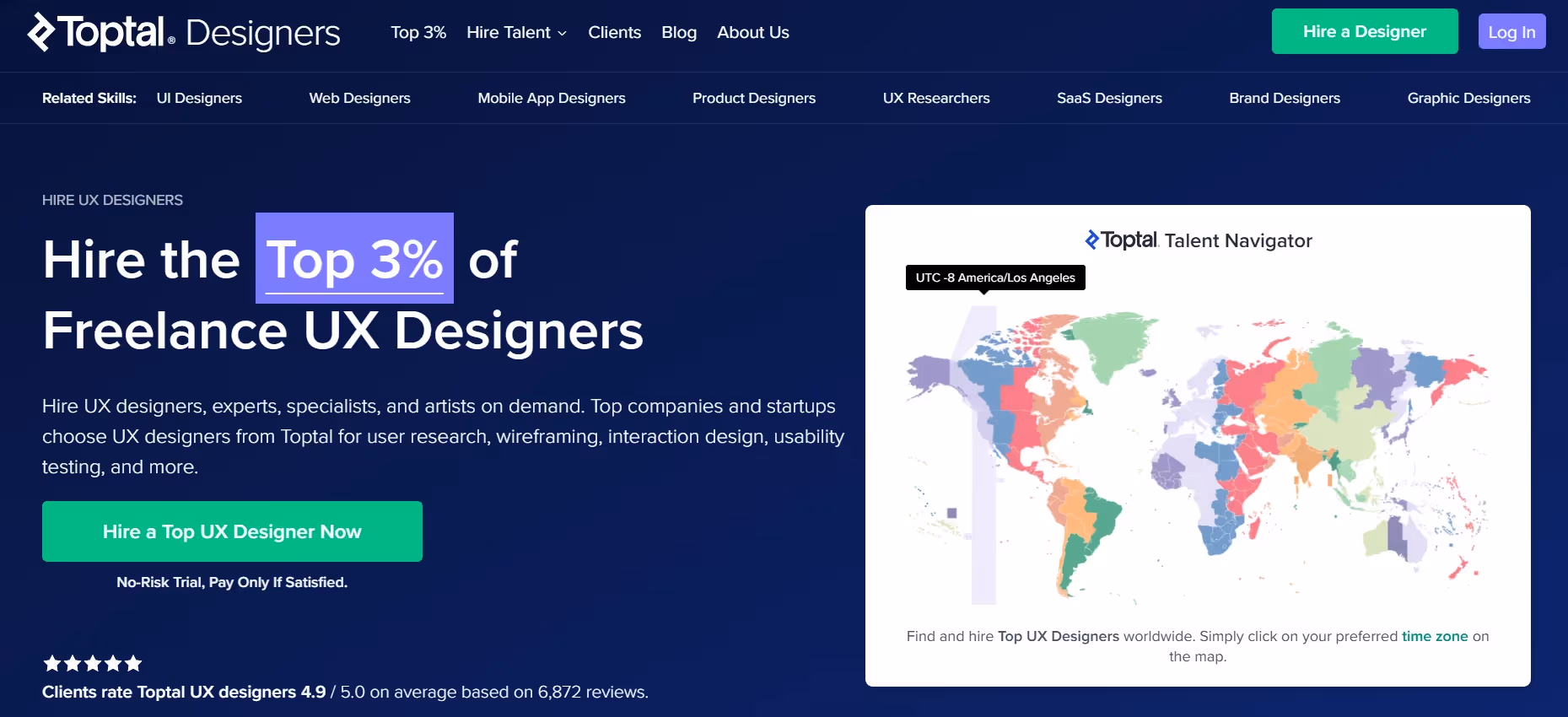Open Graphic Designers link

[x=1468, y=98]
